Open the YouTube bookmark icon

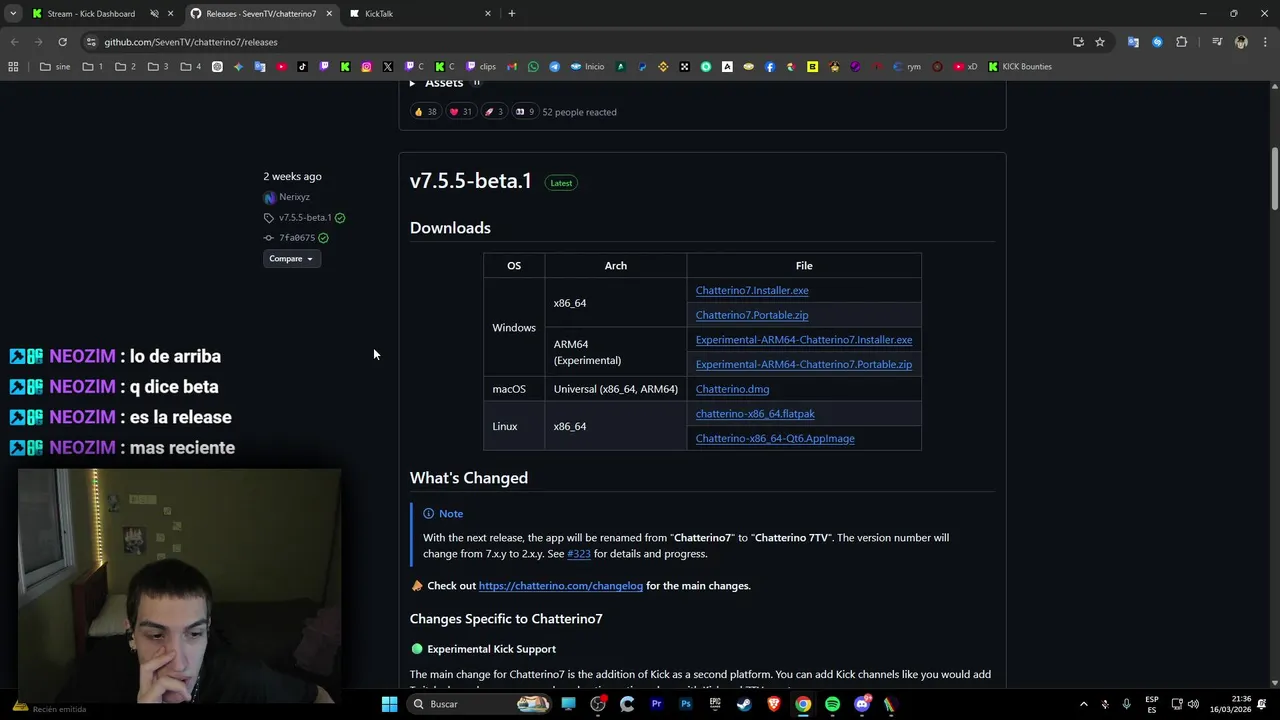pos(281,67)
